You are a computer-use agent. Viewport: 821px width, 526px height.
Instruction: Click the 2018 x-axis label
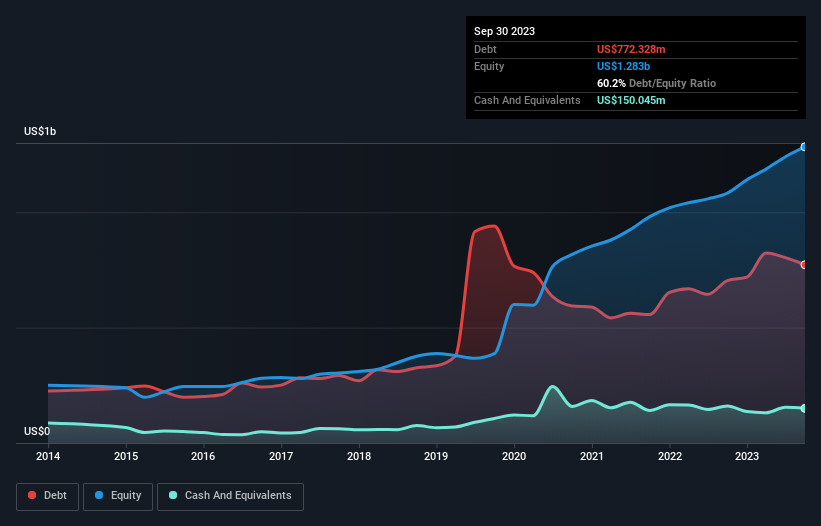click(x=359, y=456)
